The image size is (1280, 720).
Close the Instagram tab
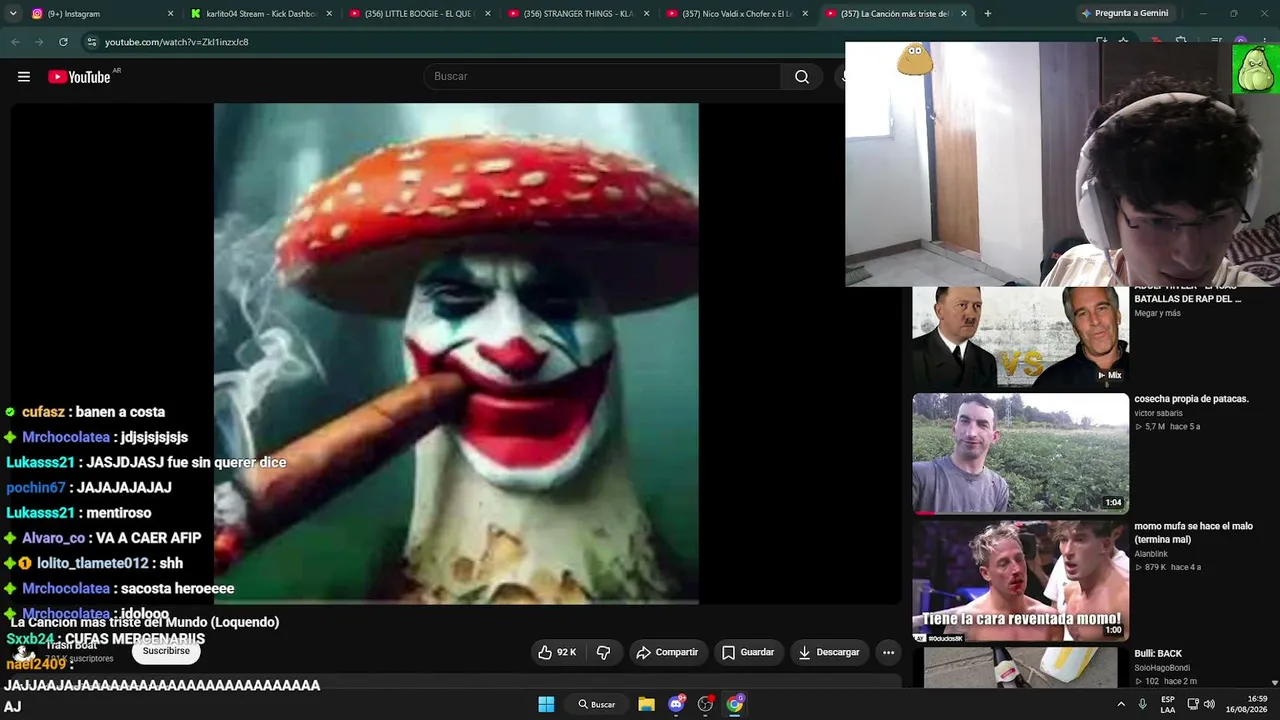pos(170,14)
